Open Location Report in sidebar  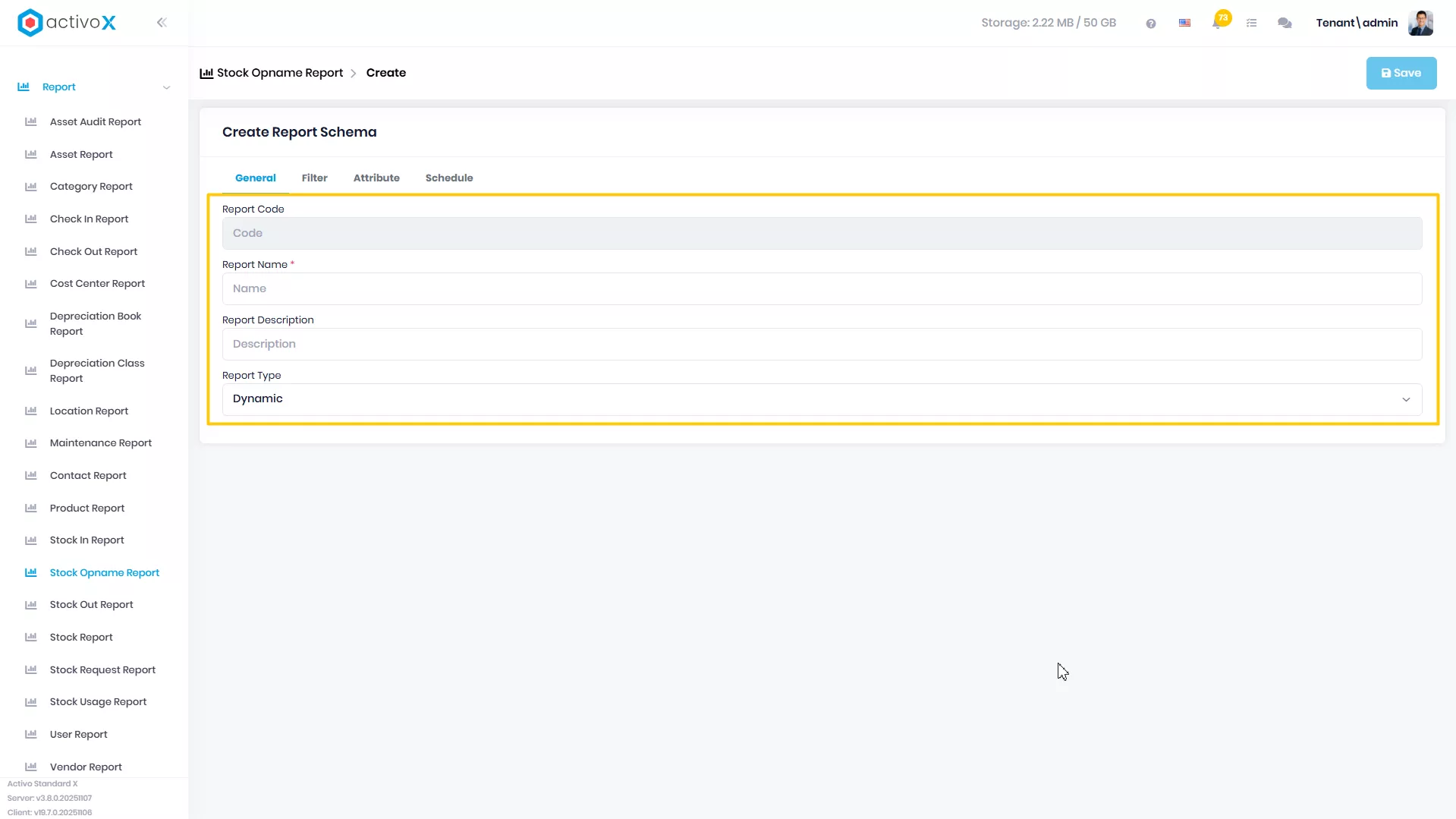click(89, 411)
